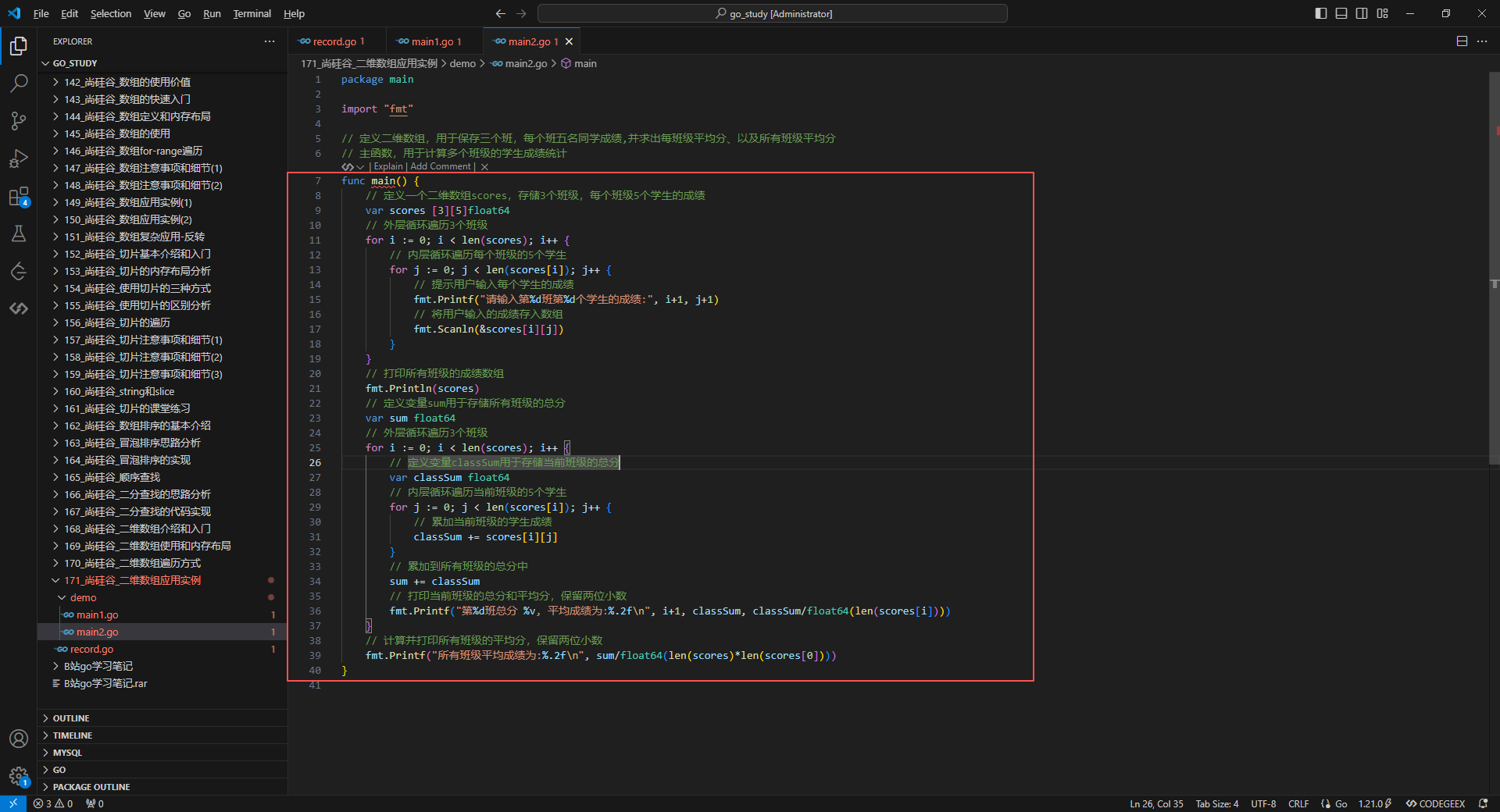Collapse the demo folder

pyautogui.click(x=162, y=597)
